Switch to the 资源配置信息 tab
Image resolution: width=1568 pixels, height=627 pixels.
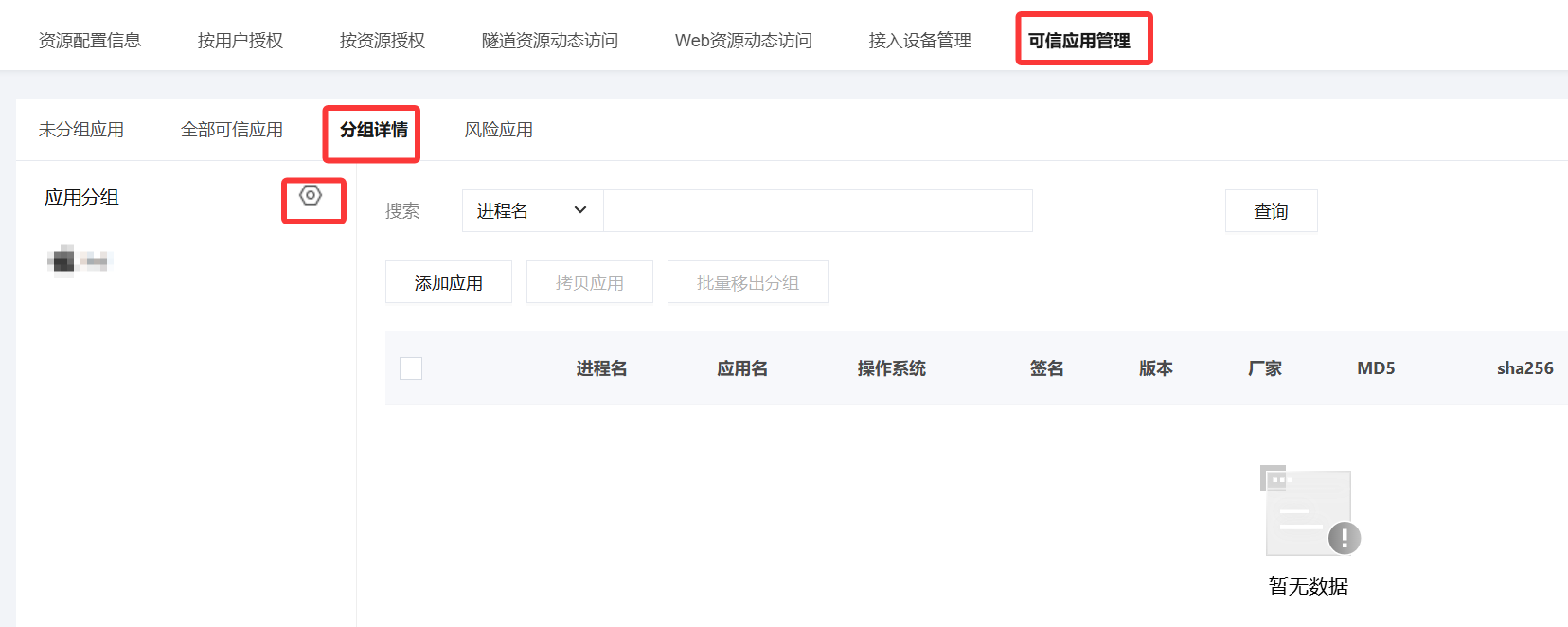click(x=90, y=41)
